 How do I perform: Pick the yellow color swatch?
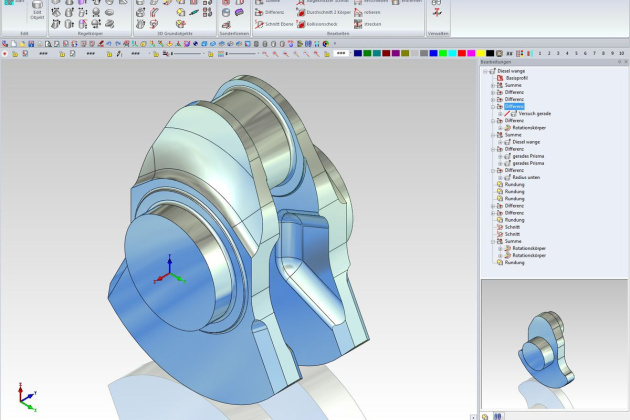pyautogui.click(x=481, y=52)
